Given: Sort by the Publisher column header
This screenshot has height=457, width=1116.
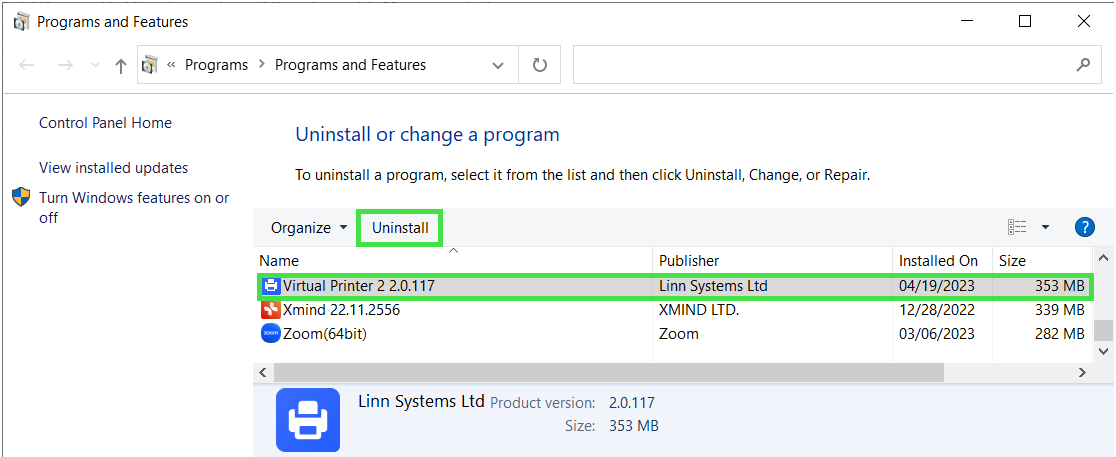Looking at the screenshot, I should (x=689, y=260).
